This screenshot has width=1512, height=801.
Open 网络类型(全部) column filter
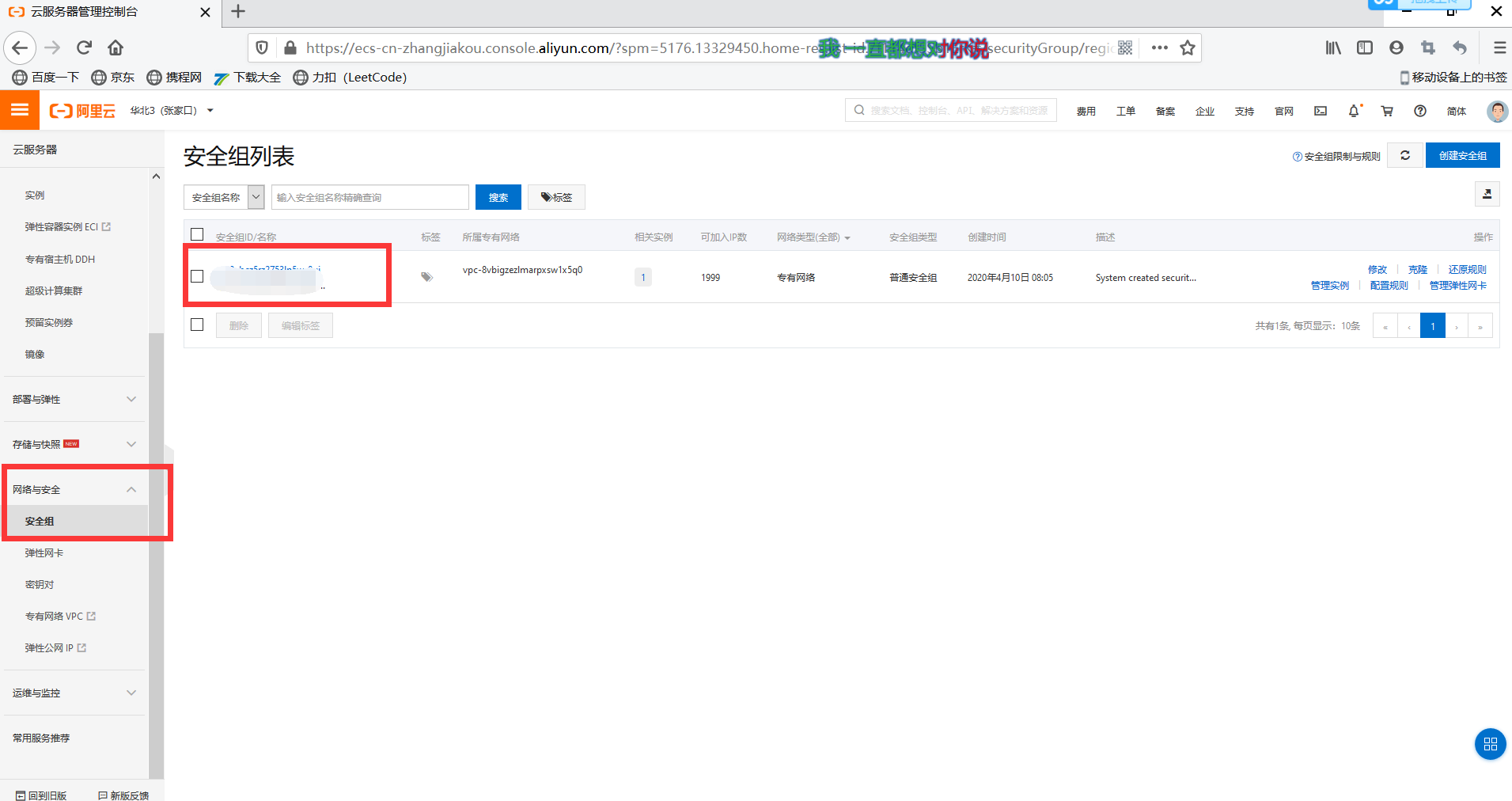813,237
